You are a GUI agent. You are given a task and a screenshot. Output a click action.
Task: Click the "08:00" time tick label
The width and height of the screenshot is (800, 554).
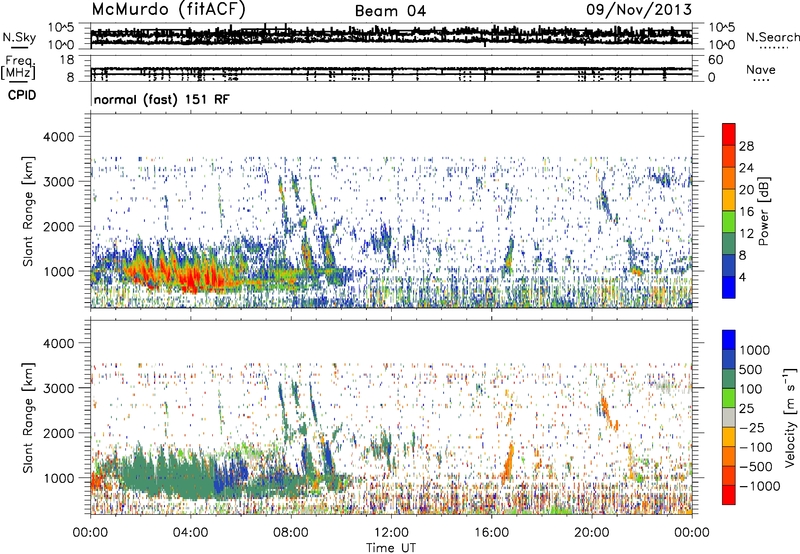(x=290, y=533)
